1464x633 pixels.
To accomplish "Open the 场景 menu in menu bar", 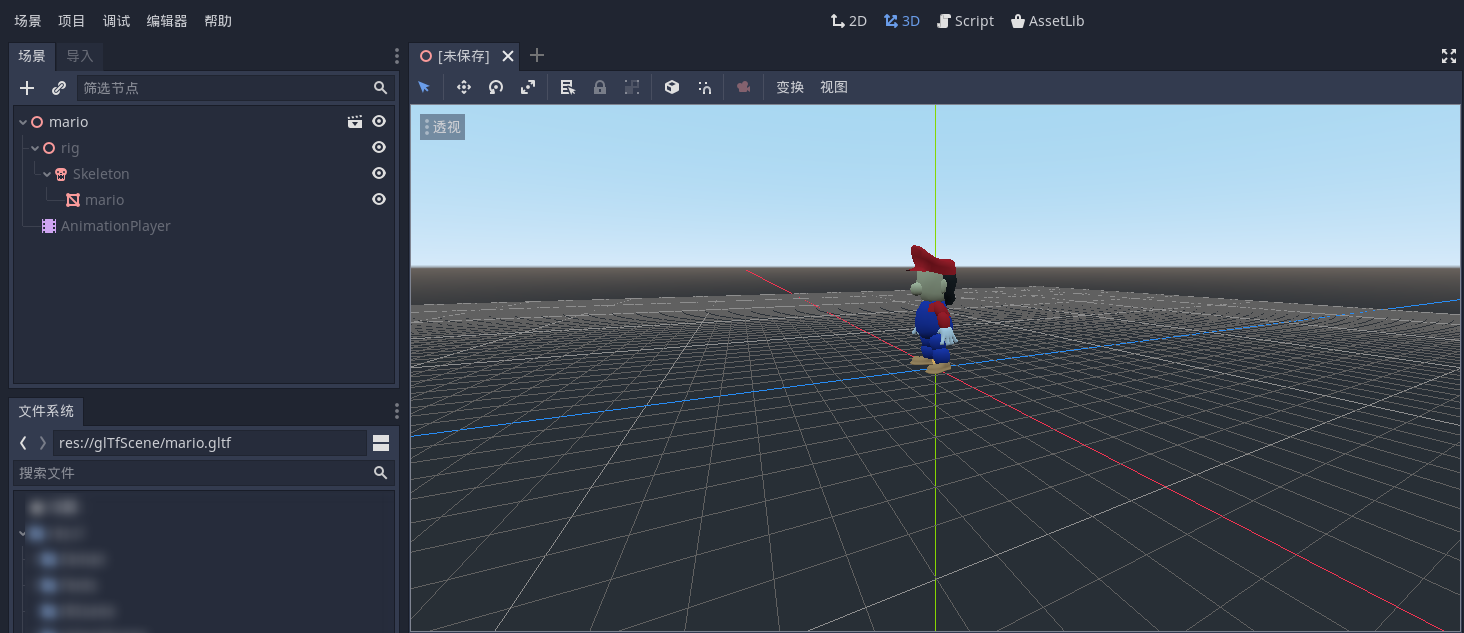I will [28, 21].
